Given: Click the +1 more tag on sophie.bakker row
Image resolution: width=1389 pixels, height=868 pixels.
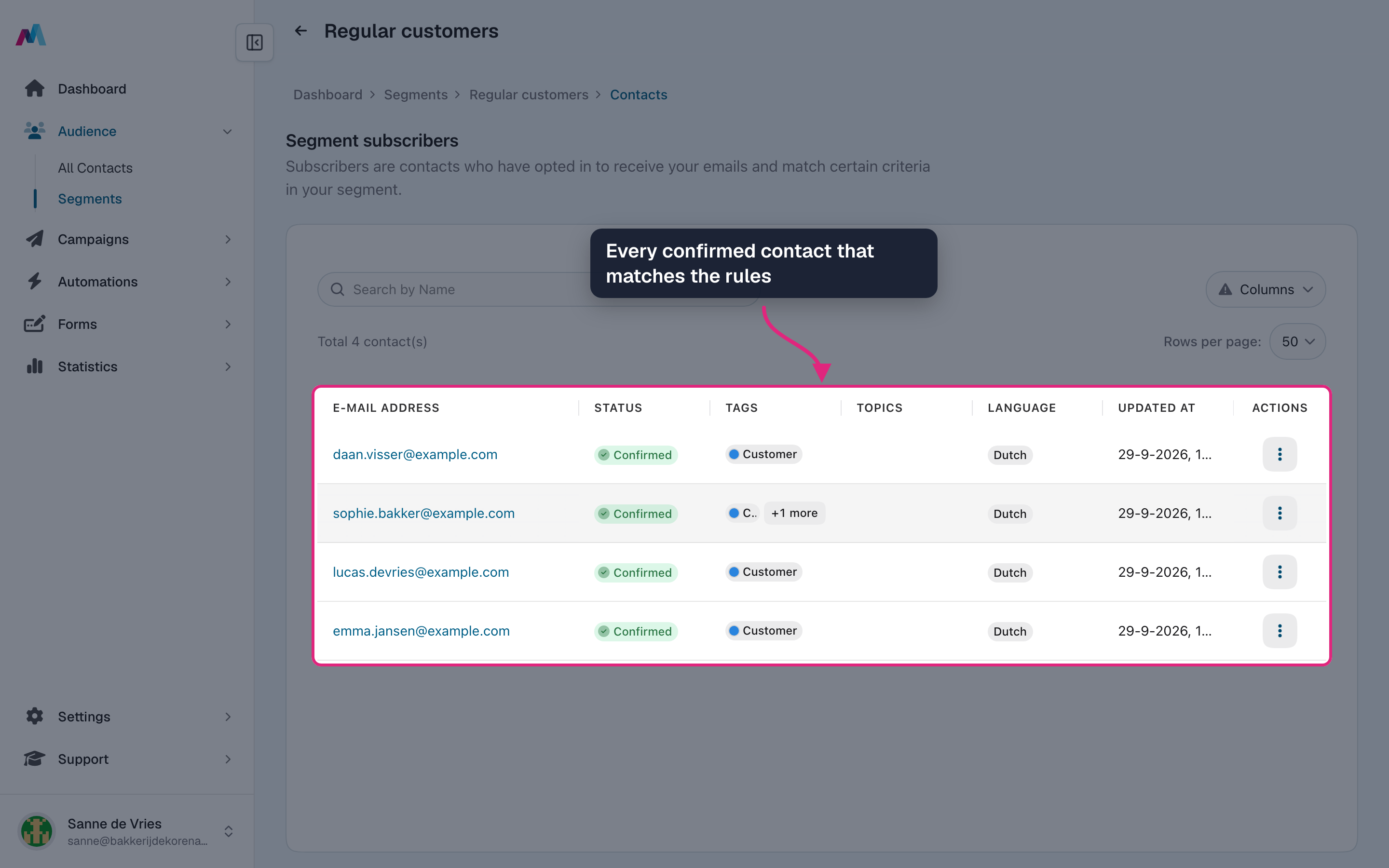Looking at the screenshot, I should coord(794,513).
